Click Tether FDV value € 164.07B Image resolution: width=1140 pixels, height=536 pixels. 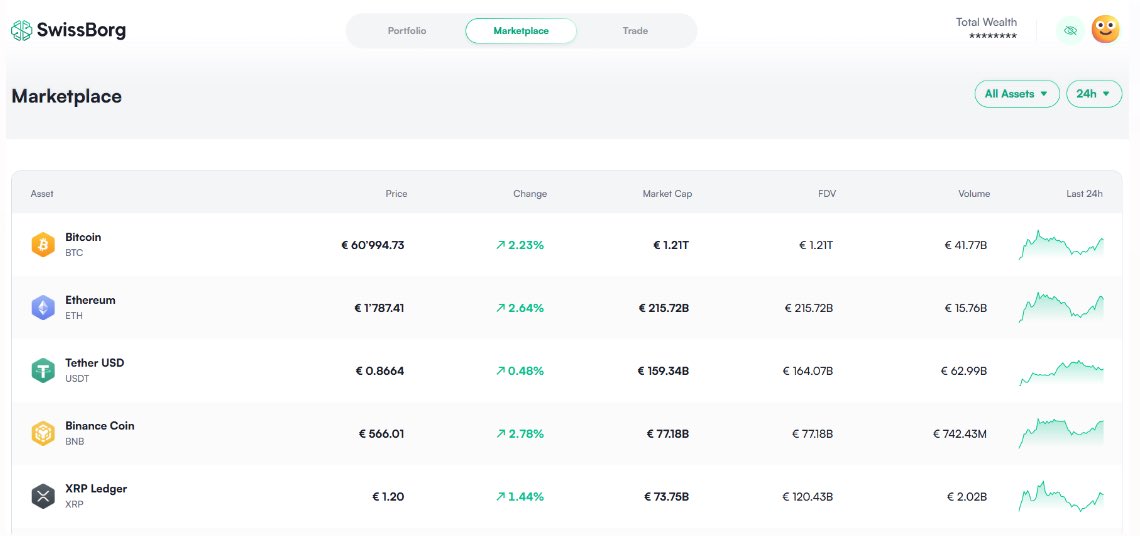pyautogui.click(x=808, y=371)
